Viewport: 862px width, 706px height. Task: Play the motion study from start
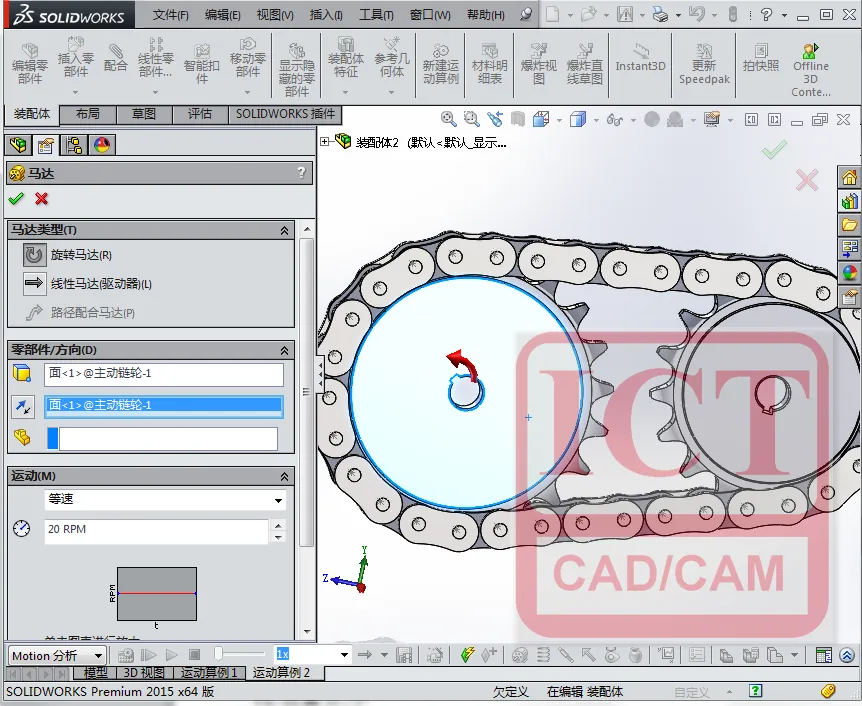[149, 655]
